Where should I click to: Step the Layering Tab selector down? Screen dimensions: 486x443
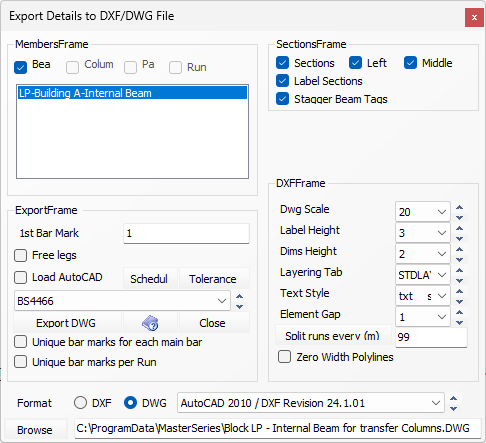pos(460,281)
